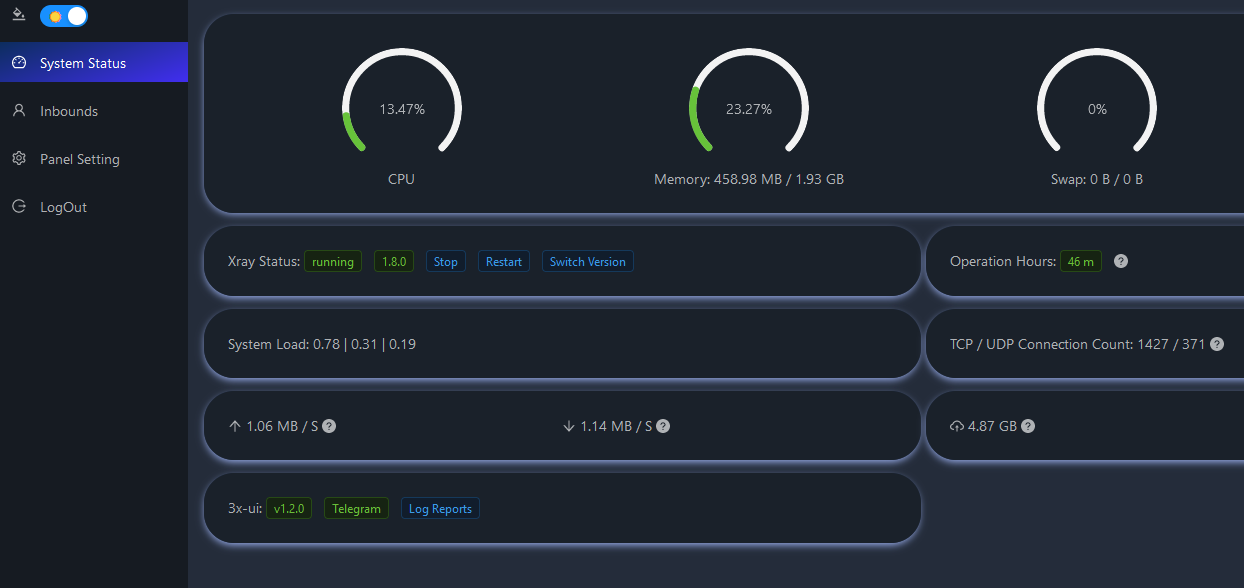Open the Telegram link tag
Screen dimensions: 1244x588
356,509
